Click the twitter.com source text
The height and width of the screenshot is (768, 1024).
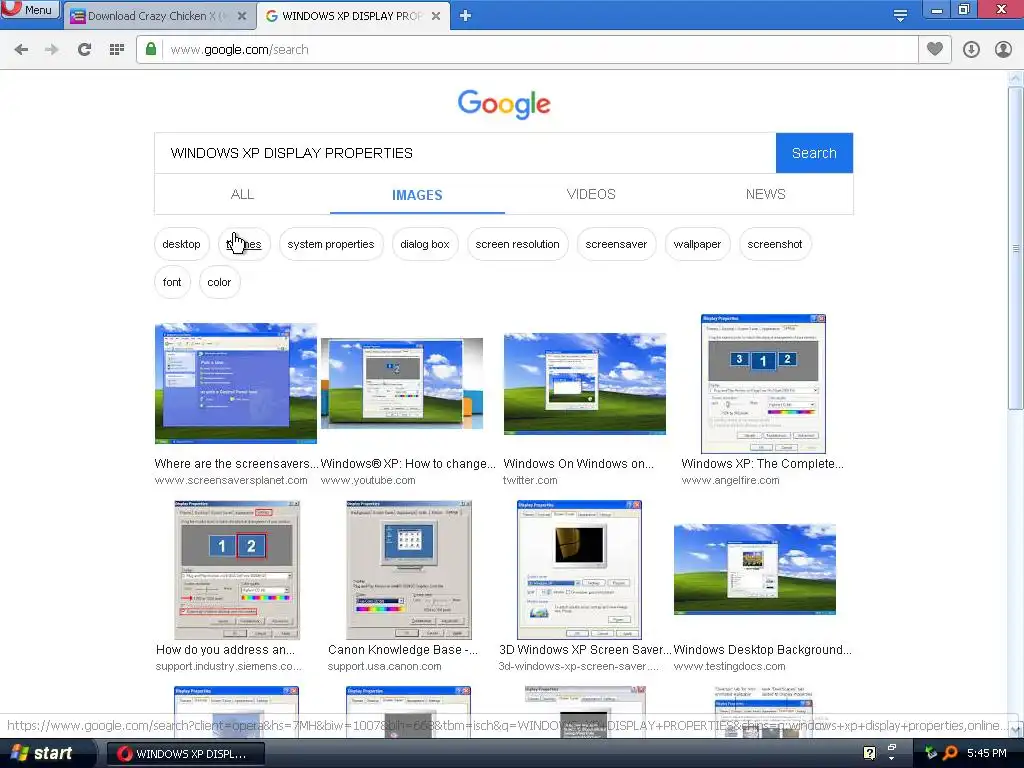click(530, 480)
